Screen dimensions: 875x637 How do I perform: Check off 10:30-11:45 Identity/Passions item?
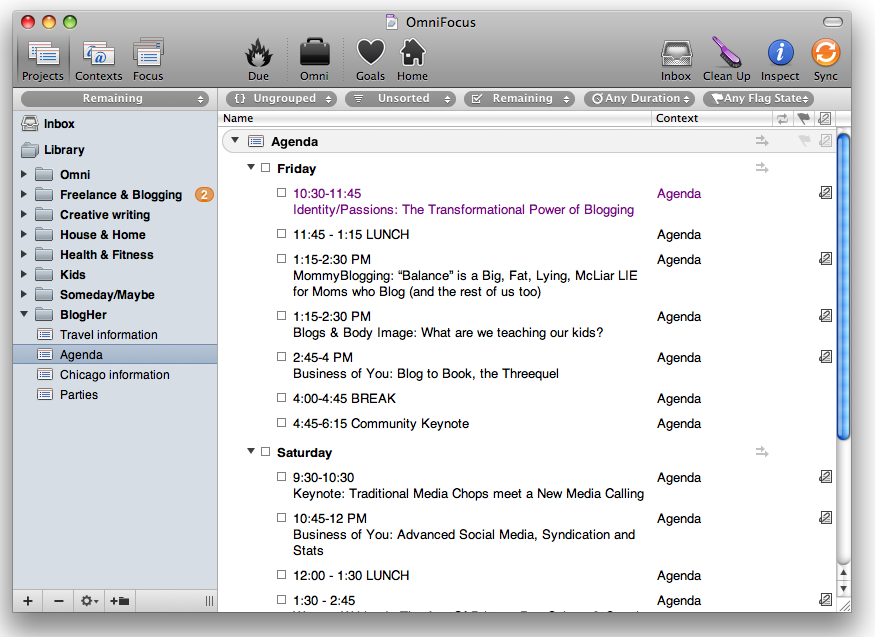point(281,193)
